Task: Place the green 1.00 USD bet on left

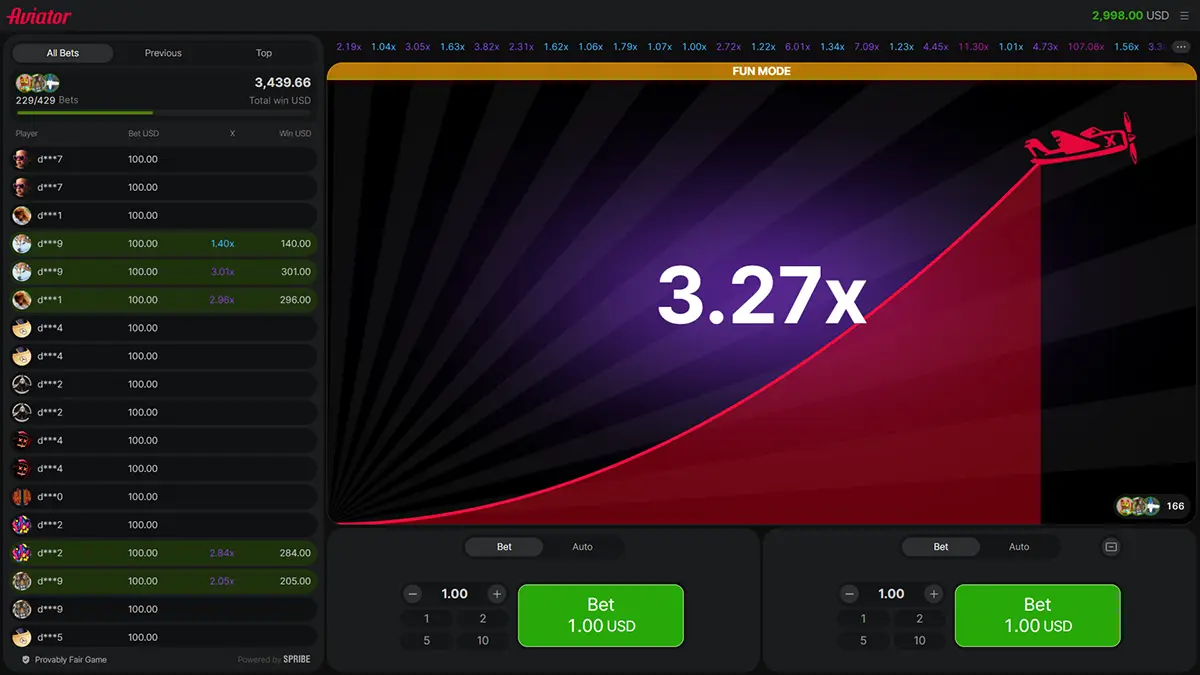Action: [601, 615]
